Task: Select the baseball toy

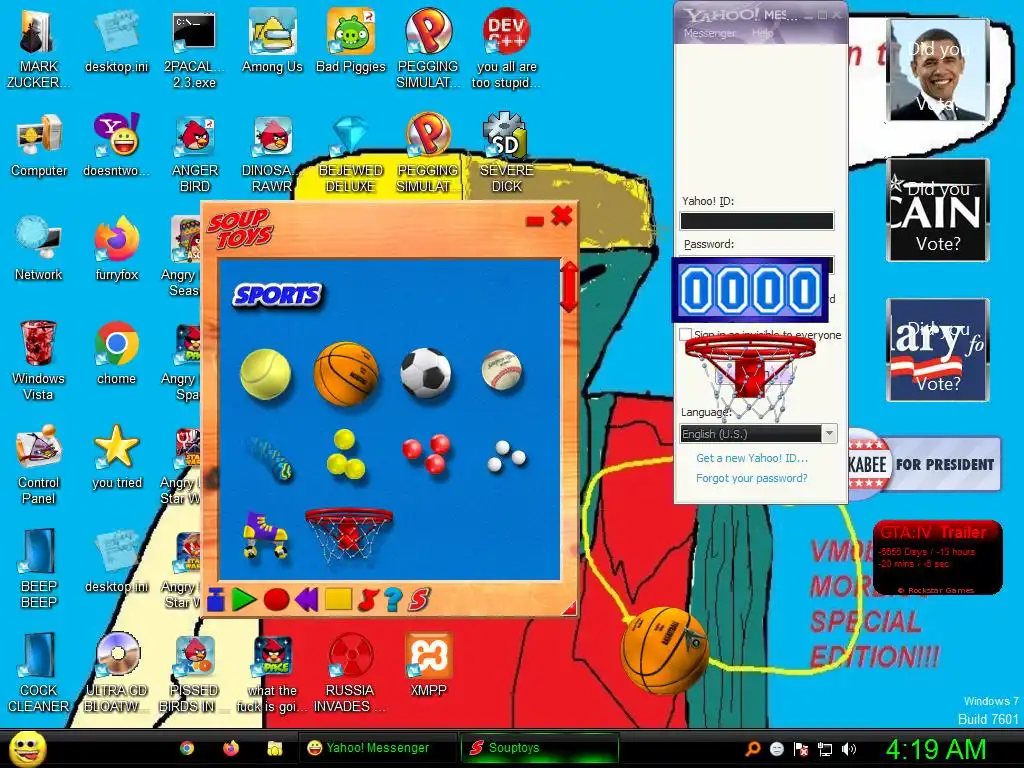Action: (x=502, y=370)
